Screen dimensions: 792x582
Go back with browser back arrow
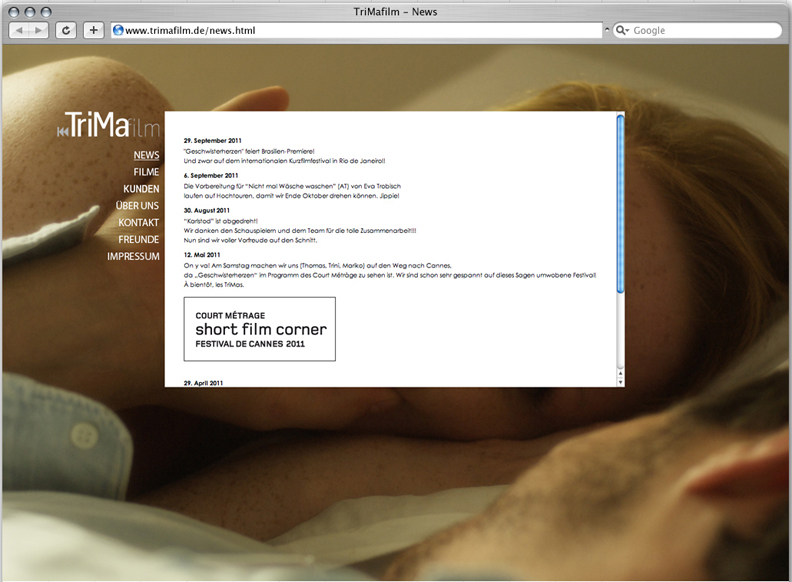tap(19, 30)
